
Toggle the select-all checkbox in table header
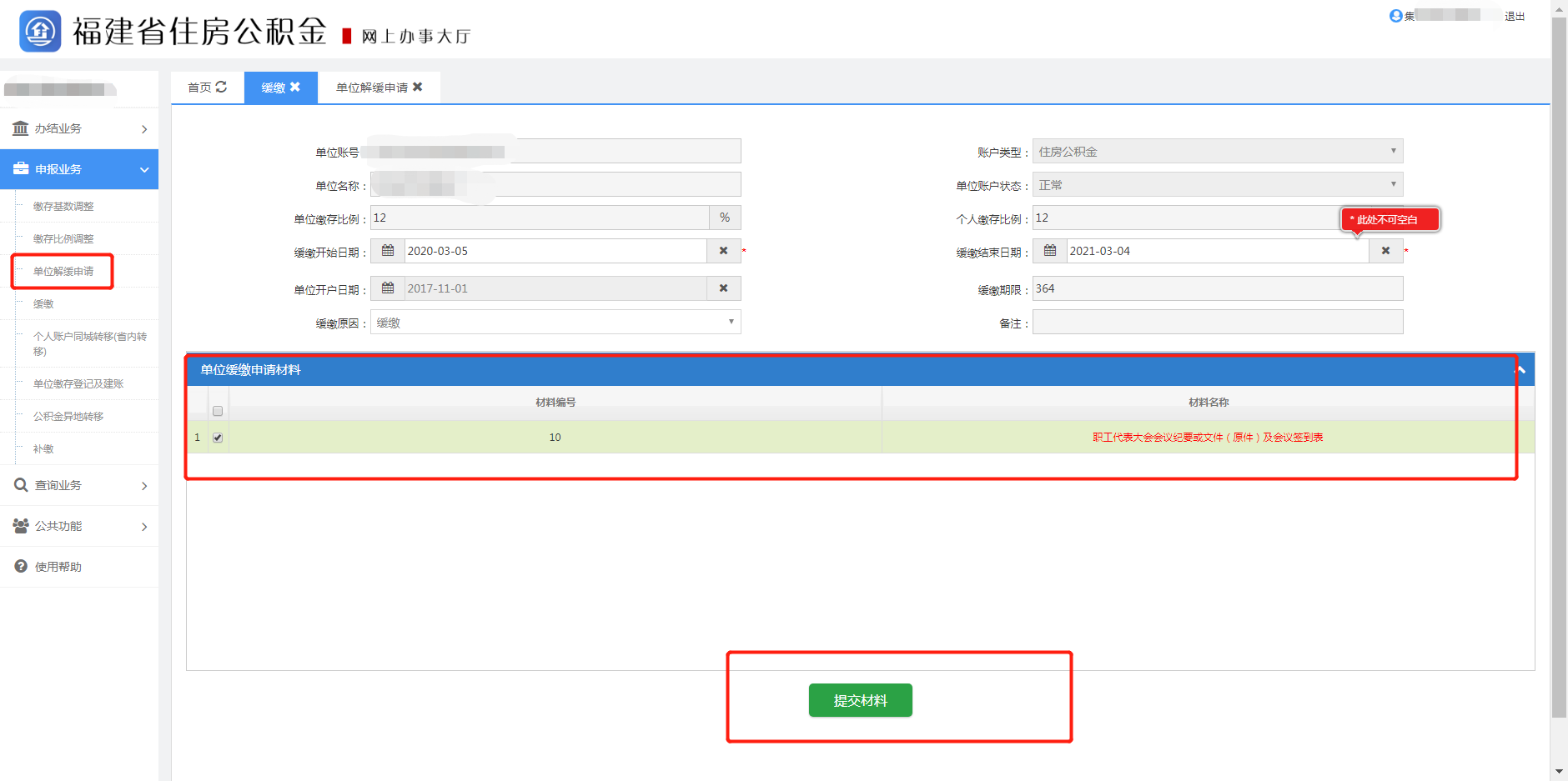click(218, 411)
